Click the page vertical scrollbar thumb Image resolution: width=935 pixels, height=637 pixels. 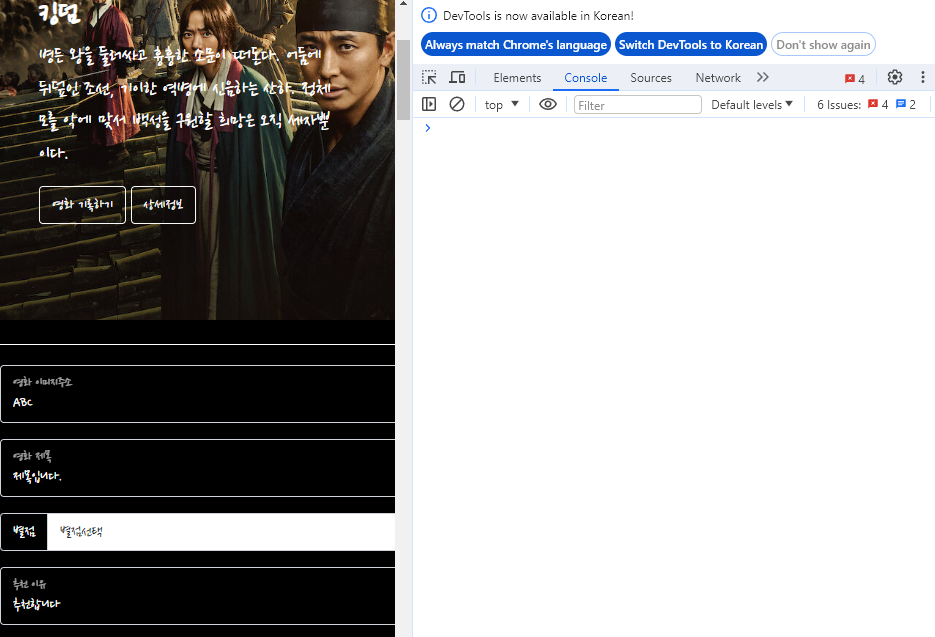(403, 79)
